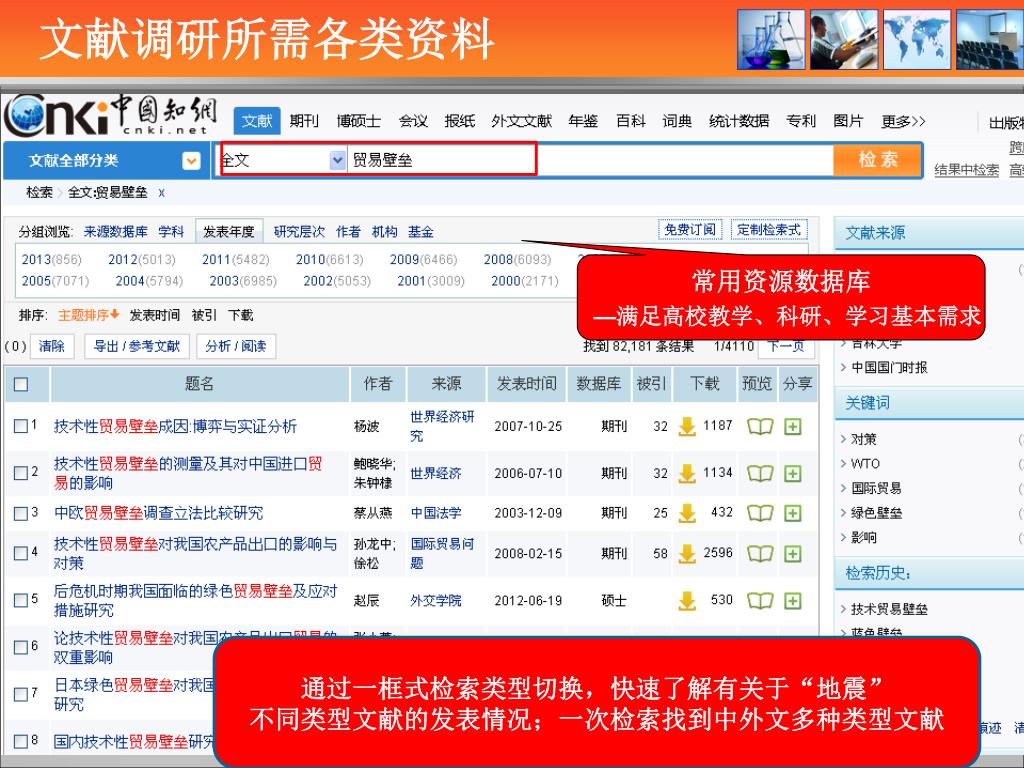Image resolution: width=1024 pixels, height=768 pixels.
Task: Click the CNKI logo
Action: 110,115
